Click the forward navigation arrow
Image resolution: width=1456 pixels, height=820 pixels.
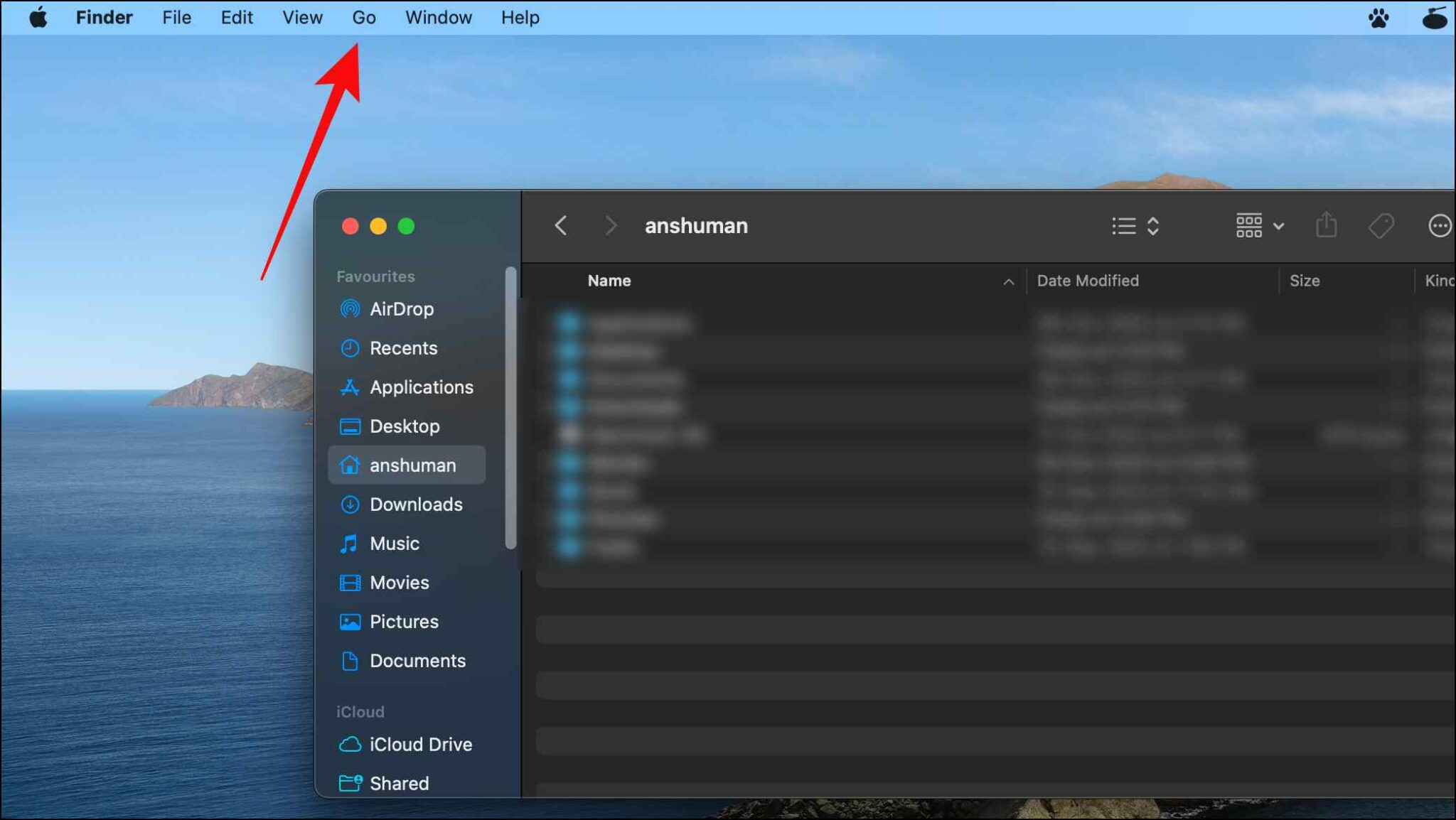point(611,225)
